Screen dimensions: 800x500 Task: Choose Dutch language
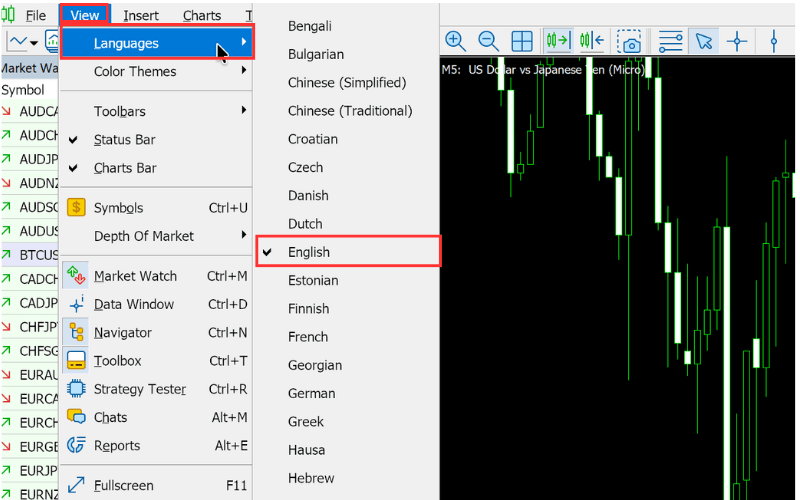tap(305, 223)
